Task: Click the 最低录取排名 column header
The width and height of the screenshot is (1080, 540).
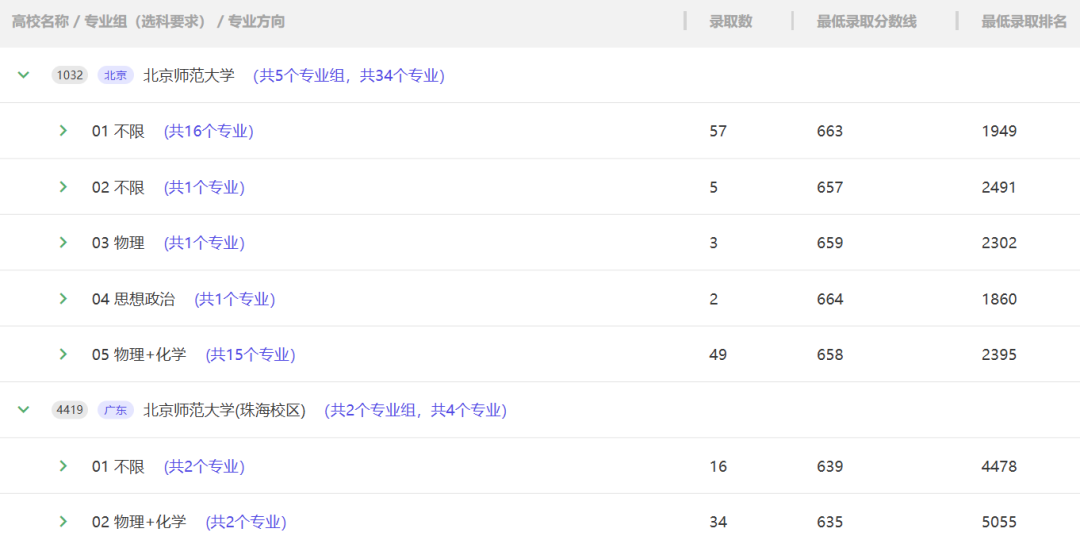Action: click(x=1024, y=21)
